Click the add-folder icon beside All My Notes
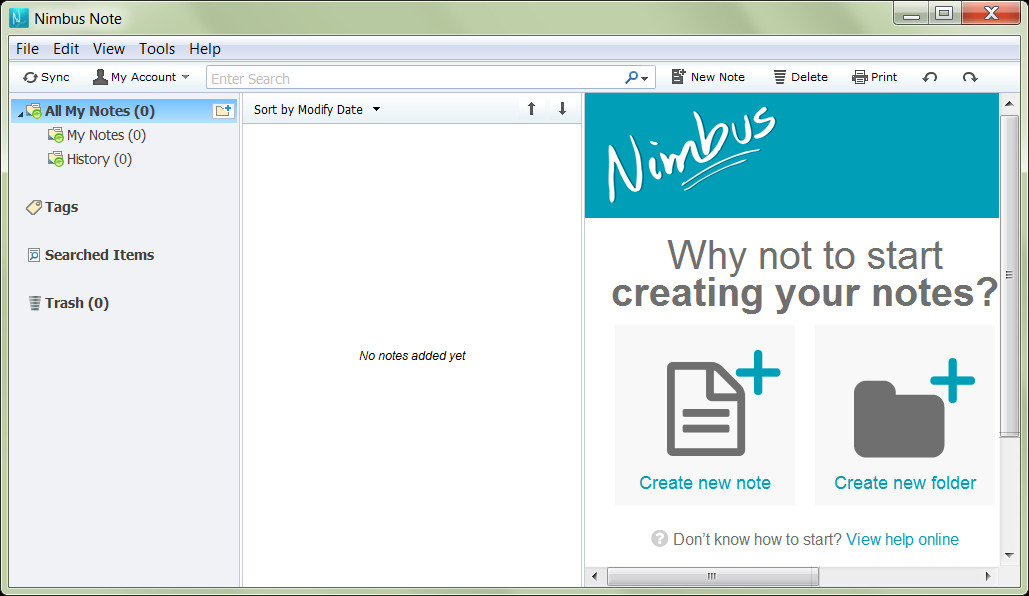The height and width of the screenshot is (596, 1029). coord(223,110)
